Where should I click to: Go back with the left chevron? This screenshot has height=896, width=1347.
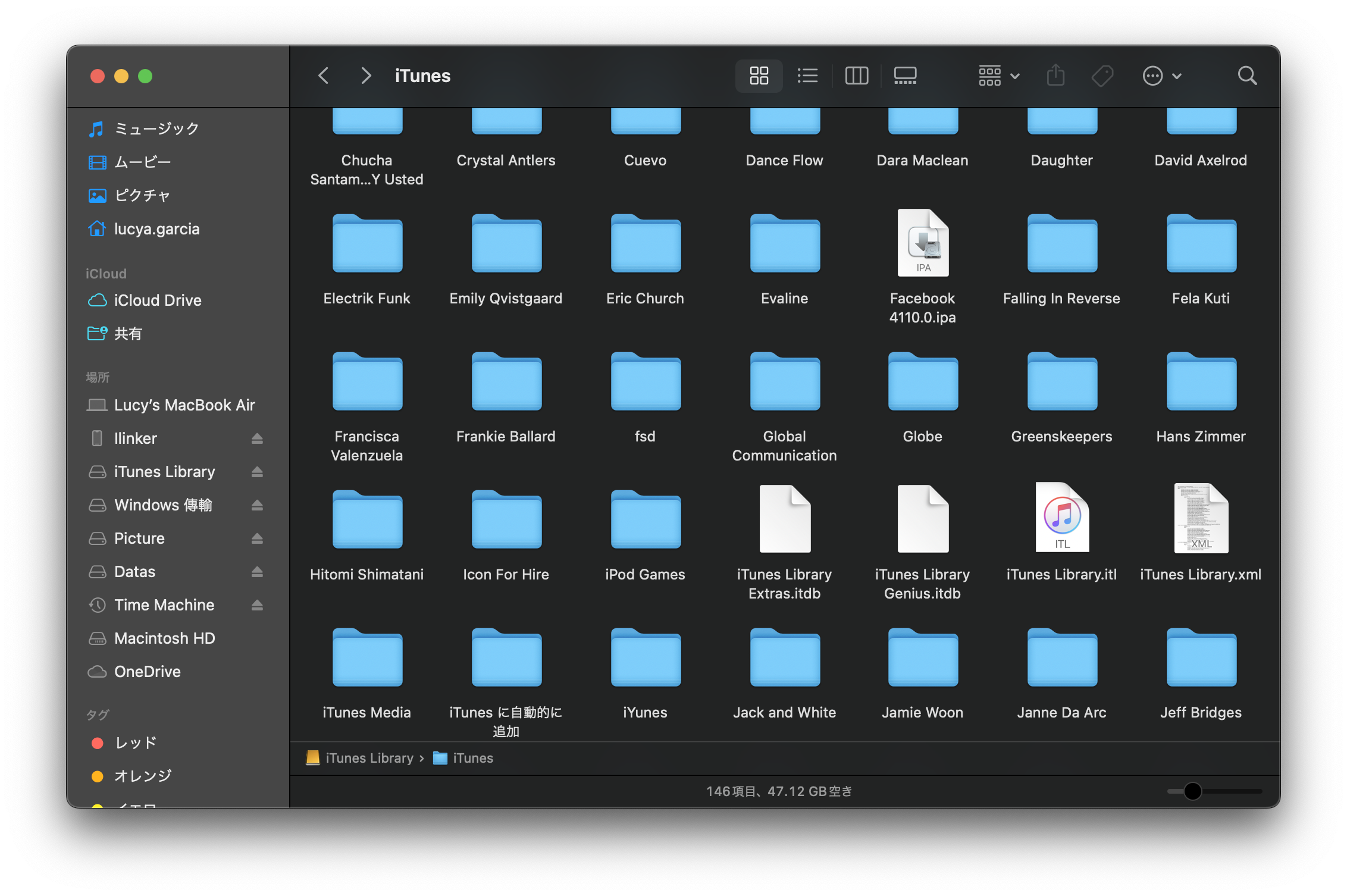pos(324,76)
